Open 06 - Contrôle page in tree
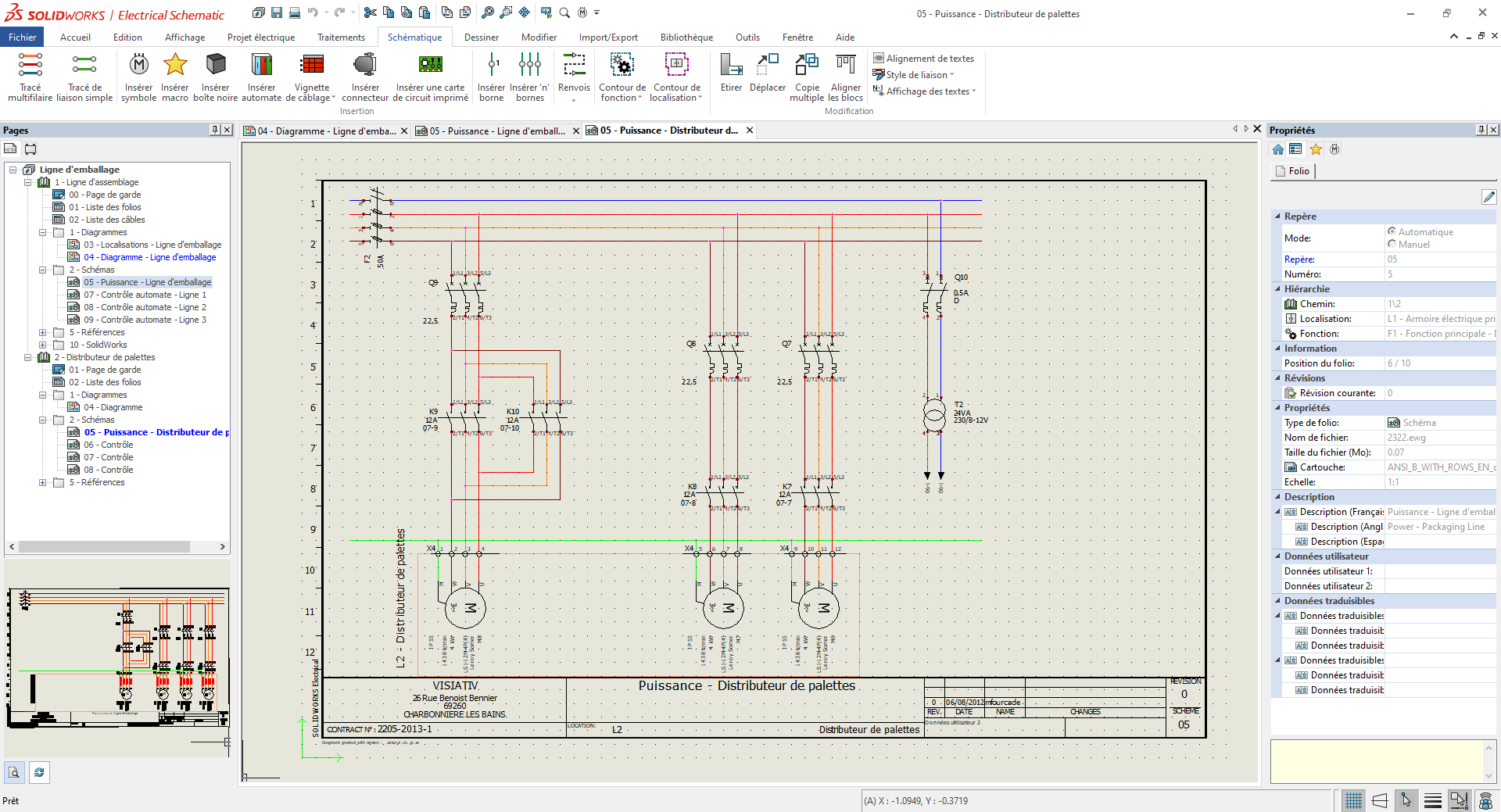The width and height of the screenshot is (1501, 812). (108, 445)
